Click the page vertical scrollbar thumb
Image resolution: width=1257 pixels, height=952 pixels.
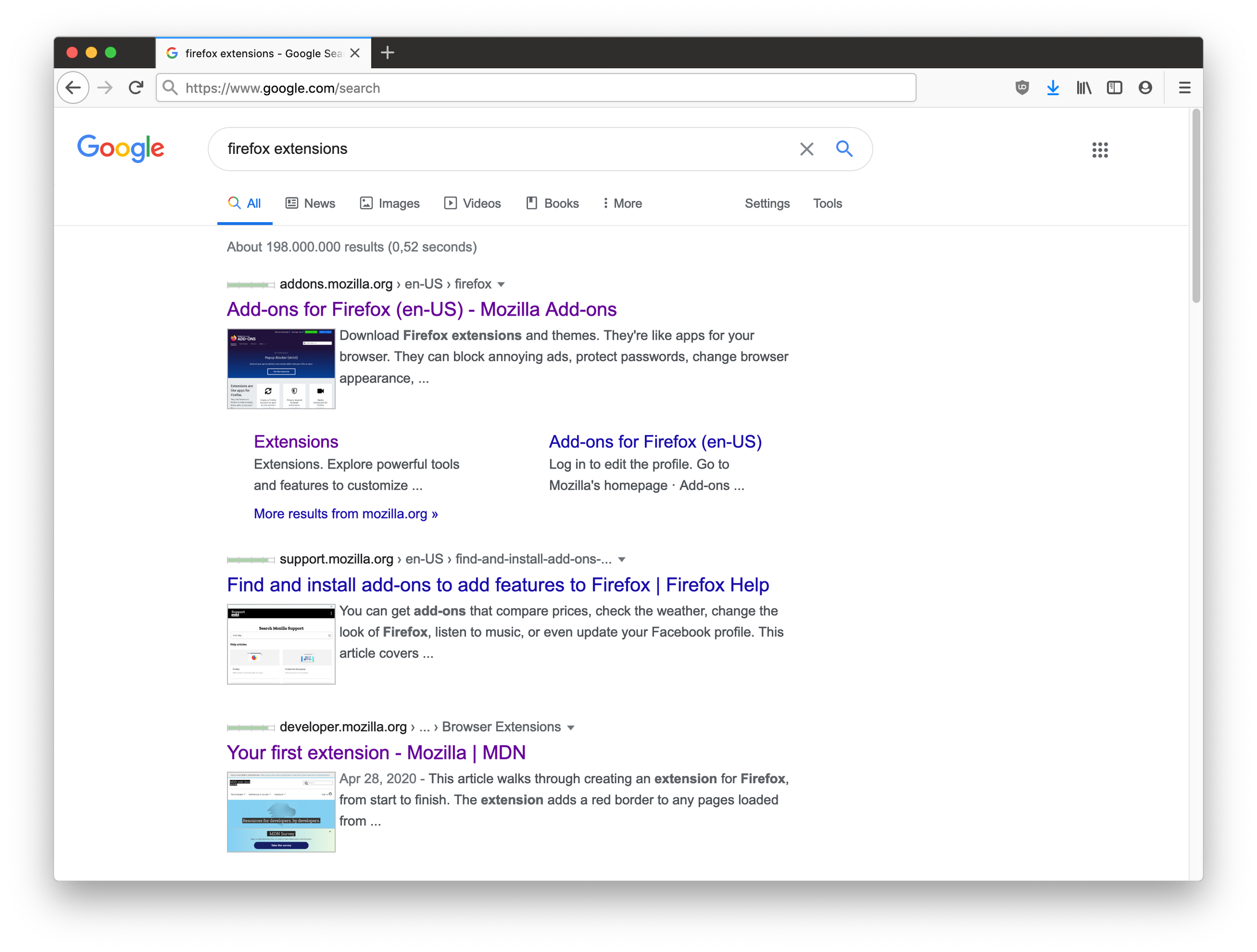point(1196,205)
